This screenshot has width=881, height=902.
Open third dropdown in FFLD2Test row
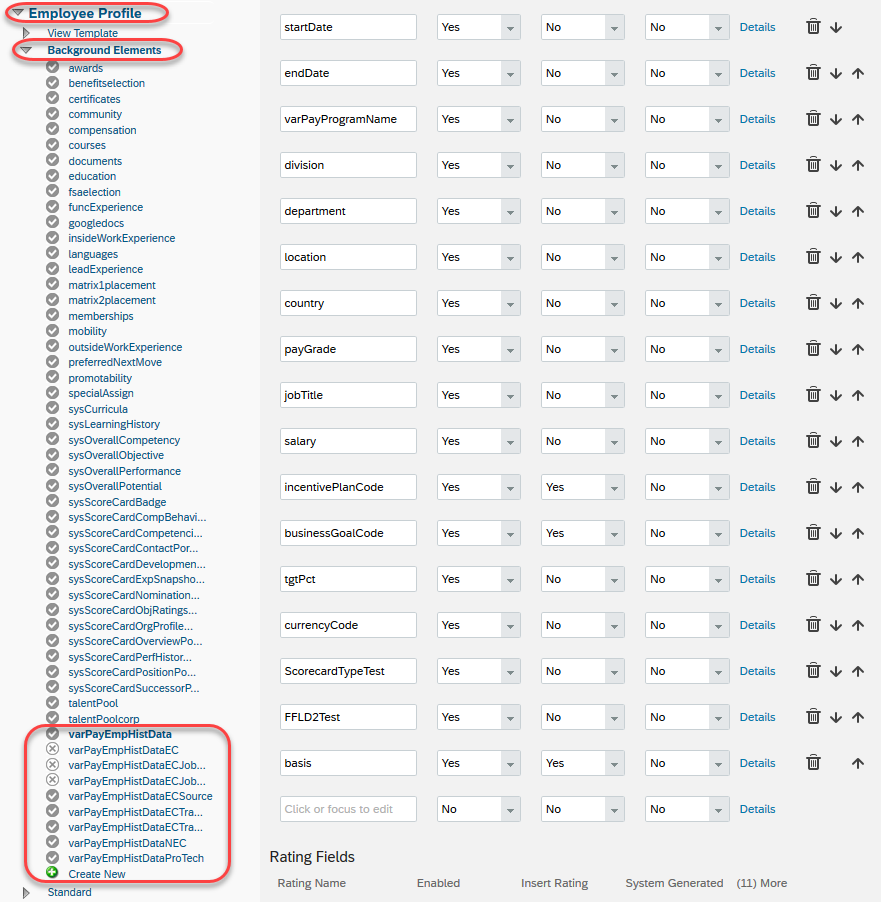coord(687,717)
